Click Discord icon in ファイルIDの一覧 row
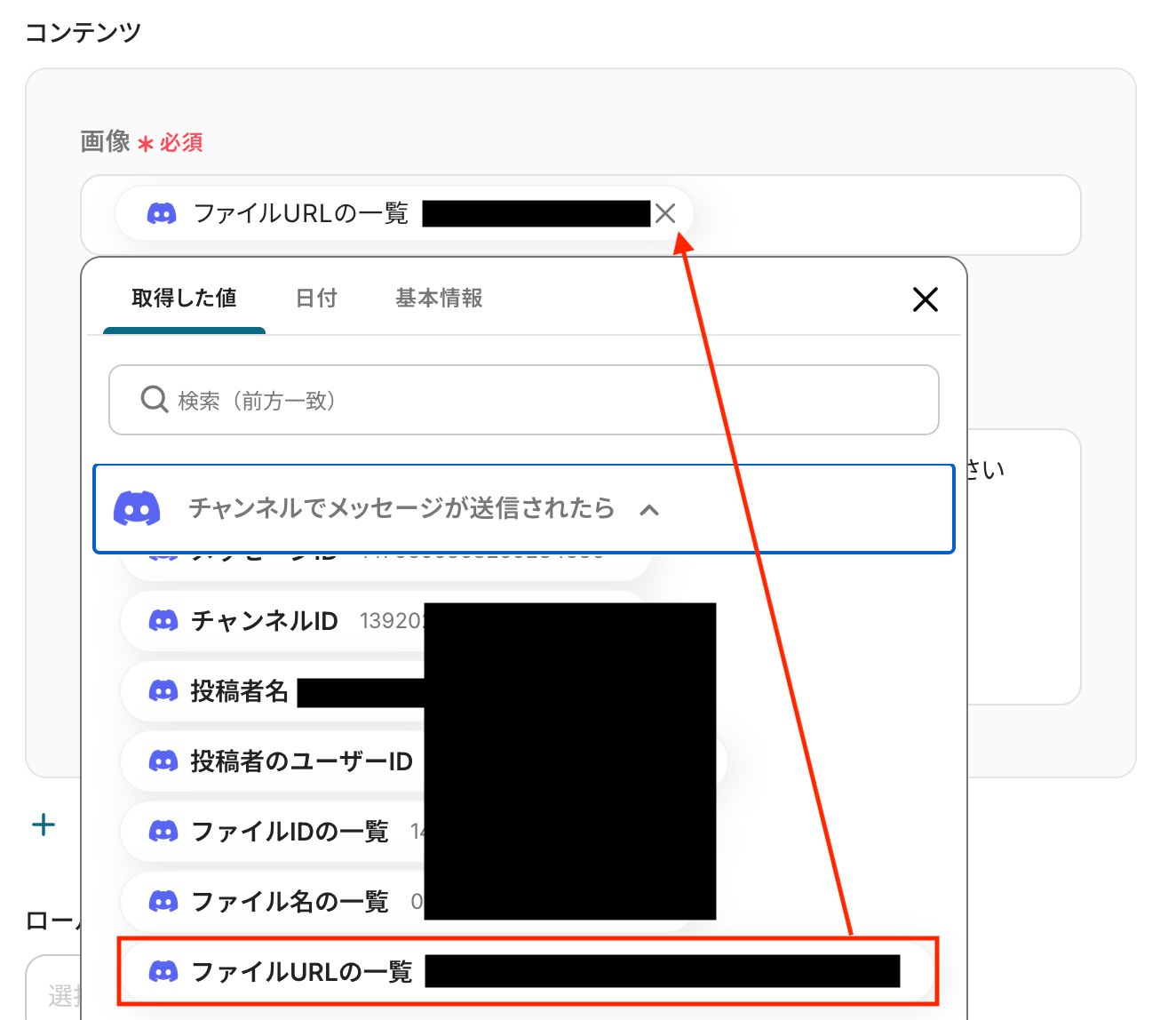1176x1020 pixels. point(163,831)
